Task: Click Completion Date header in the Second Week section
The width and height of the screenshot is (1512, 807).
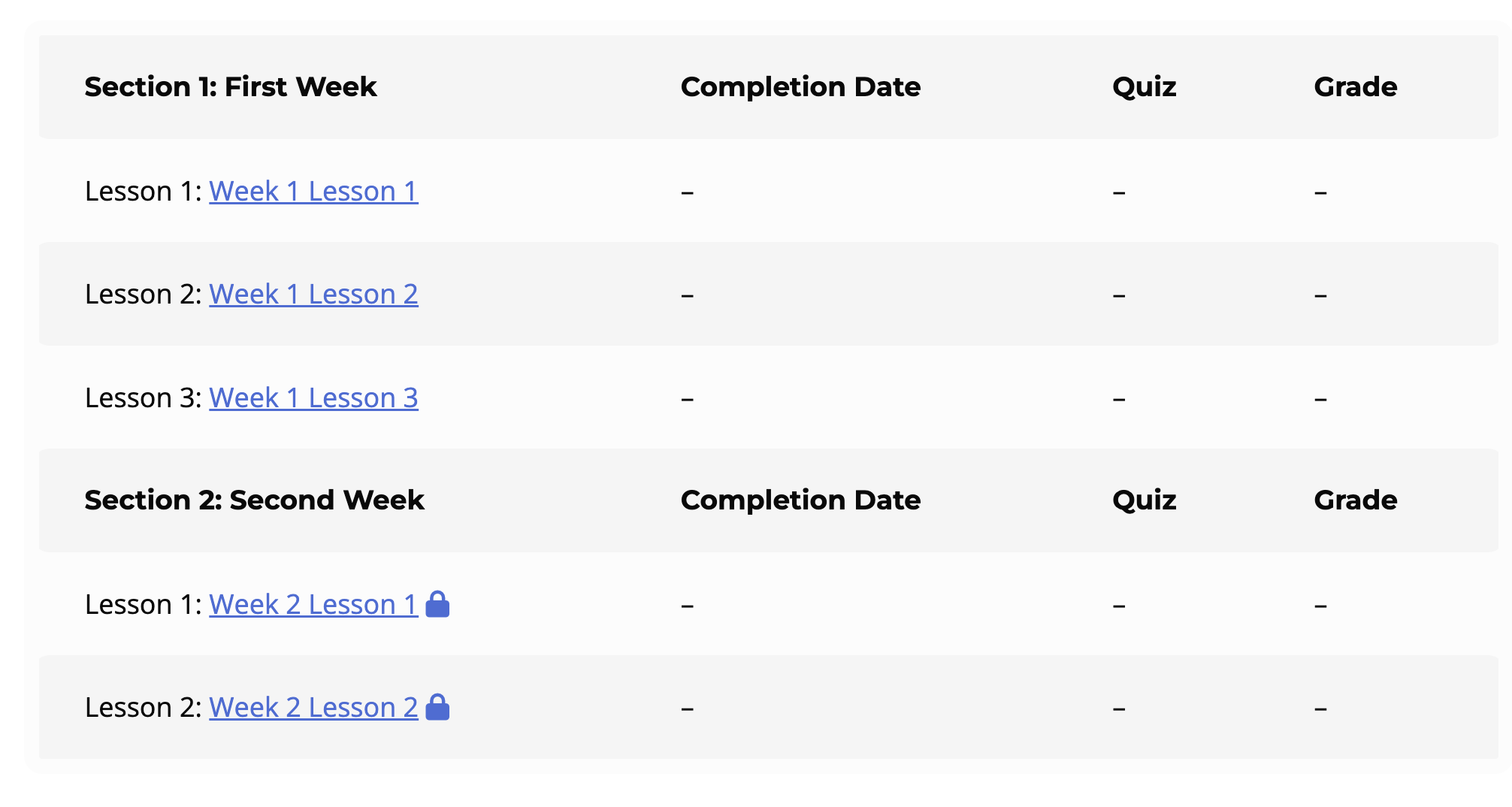Action: click(x=800, y=500)
